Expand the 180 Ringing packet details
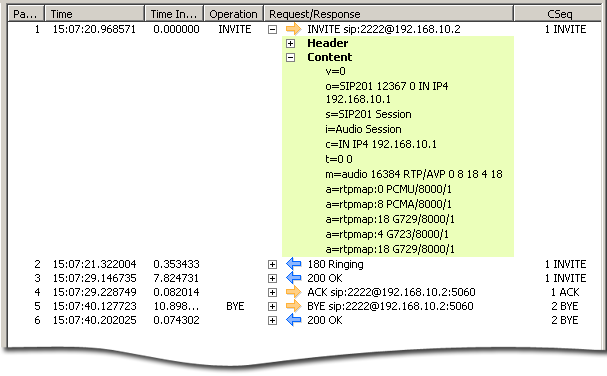 [x=273, y=264]
